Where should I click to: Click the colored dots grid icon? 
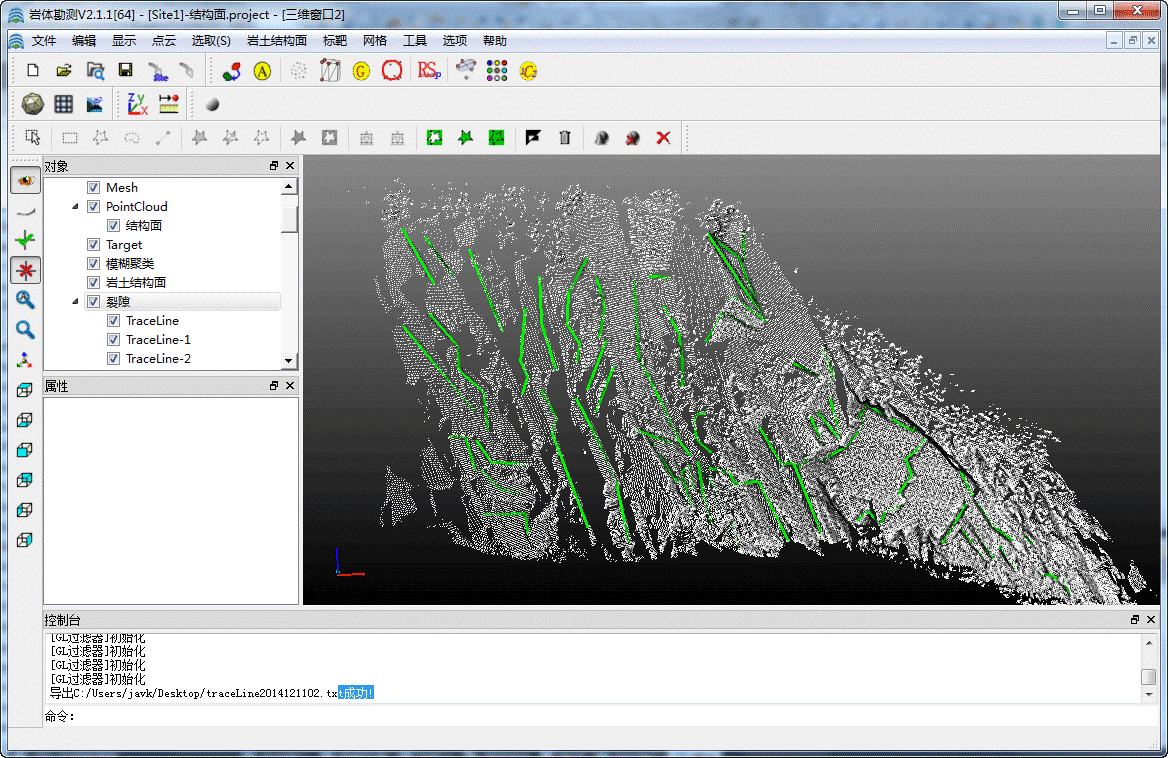pyautogui.click(x=497, y=71)
